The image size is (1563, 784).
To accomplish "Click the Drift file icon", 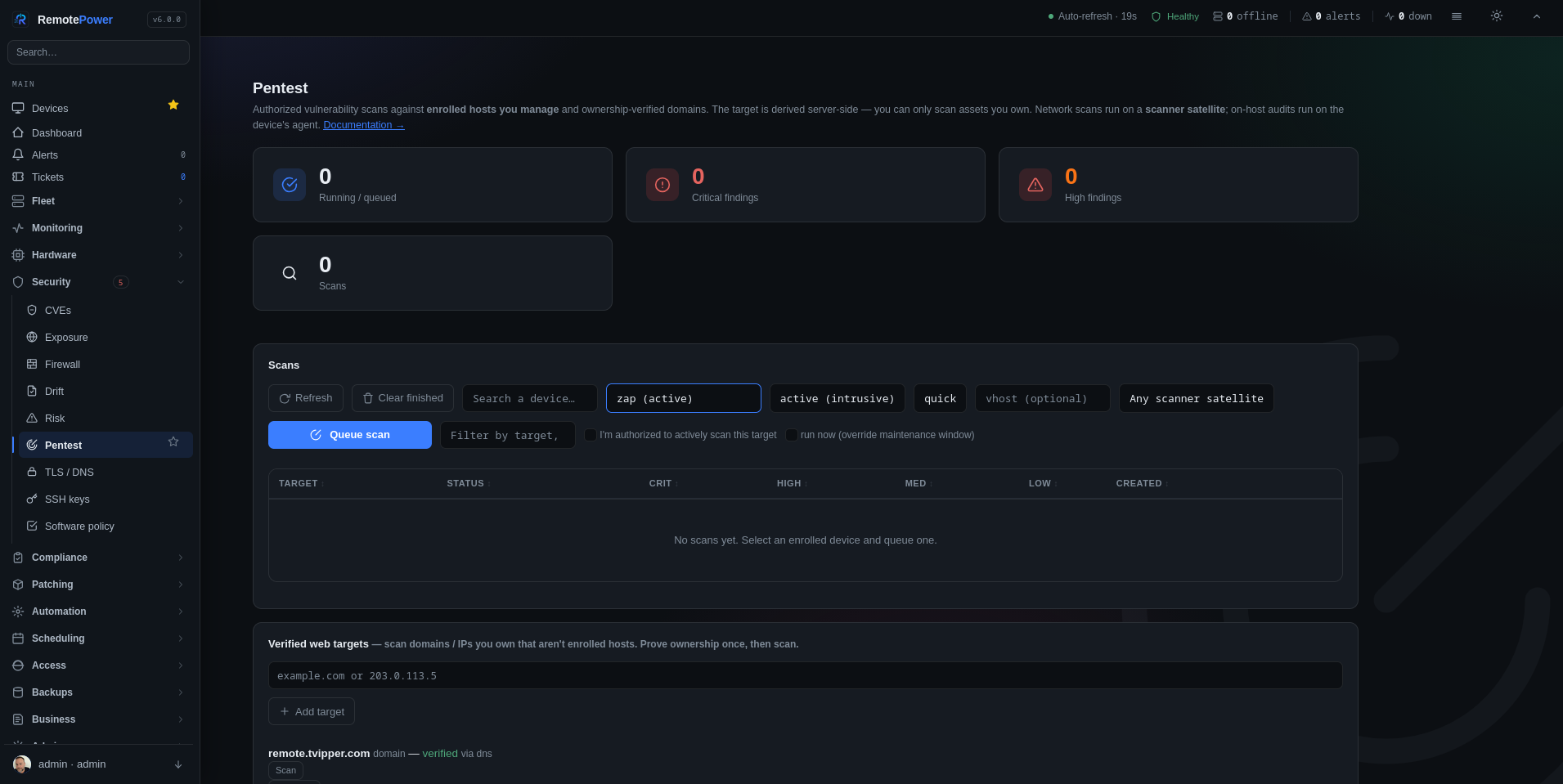I will pyautogui.click(x=32, y=391).
